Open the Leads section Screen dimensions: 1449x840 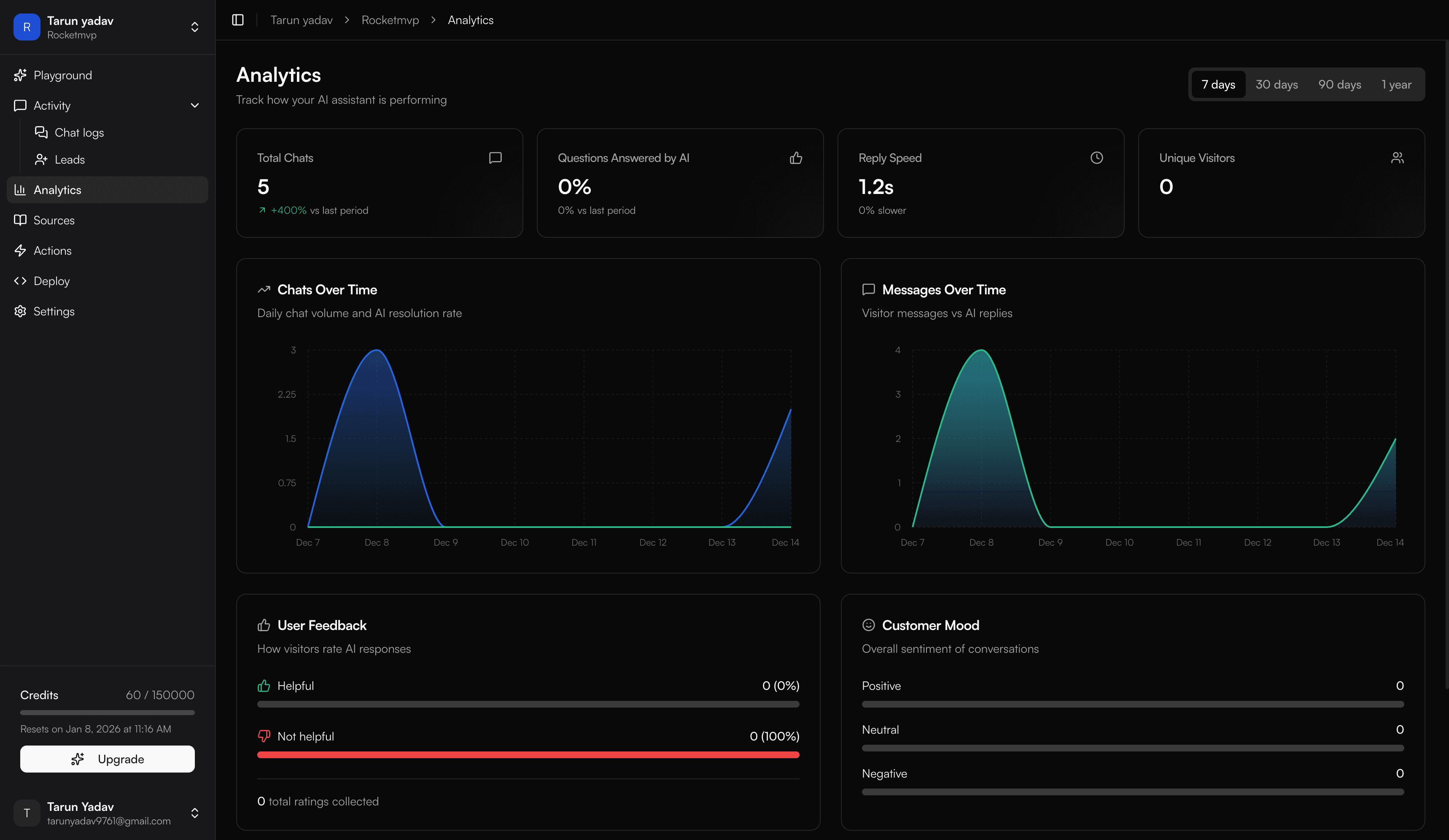point(69,159)
